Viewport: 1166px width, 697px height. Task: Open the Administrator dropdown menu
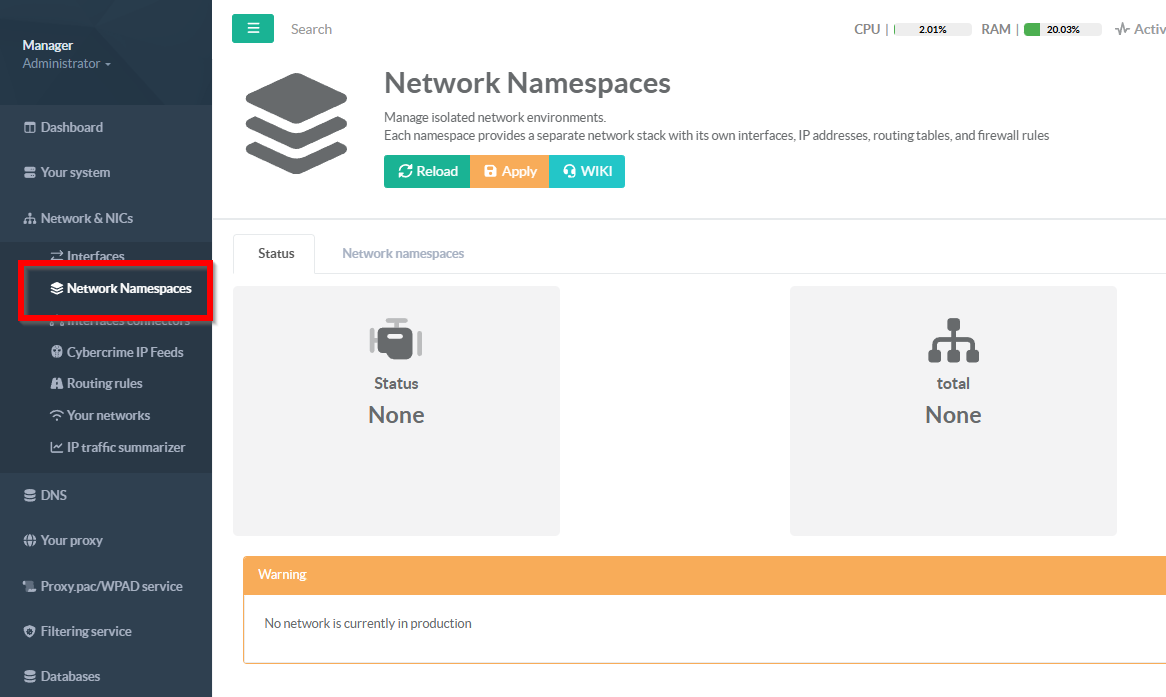pos(66,64)
